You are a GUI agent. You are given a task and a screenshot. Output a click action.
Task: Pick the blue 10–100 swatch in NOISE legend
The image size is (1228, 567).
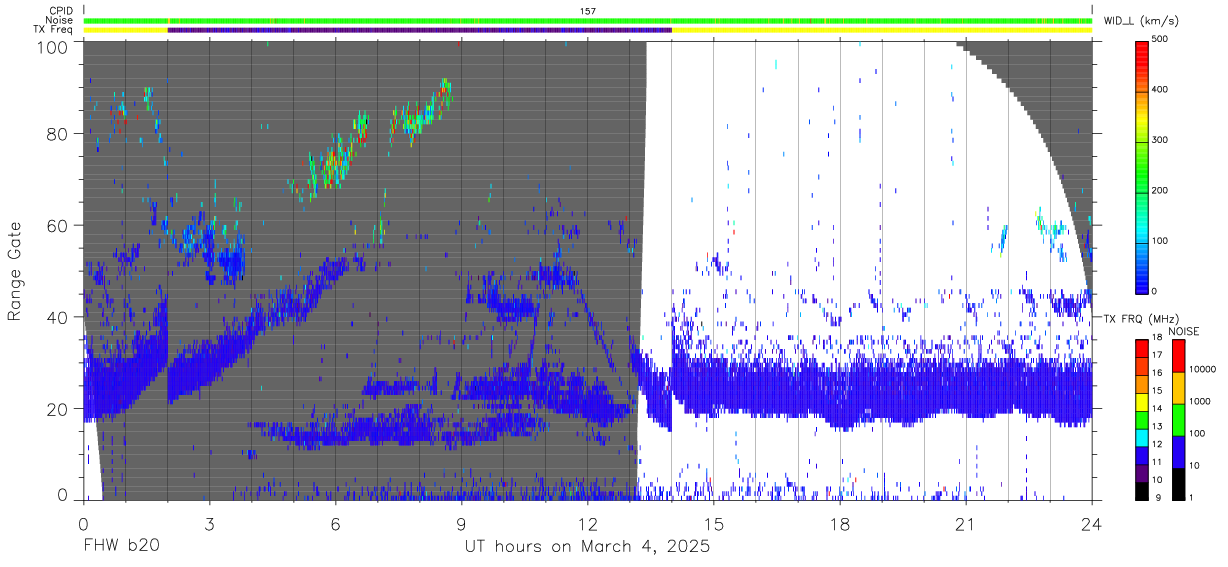coord(1177,451)
